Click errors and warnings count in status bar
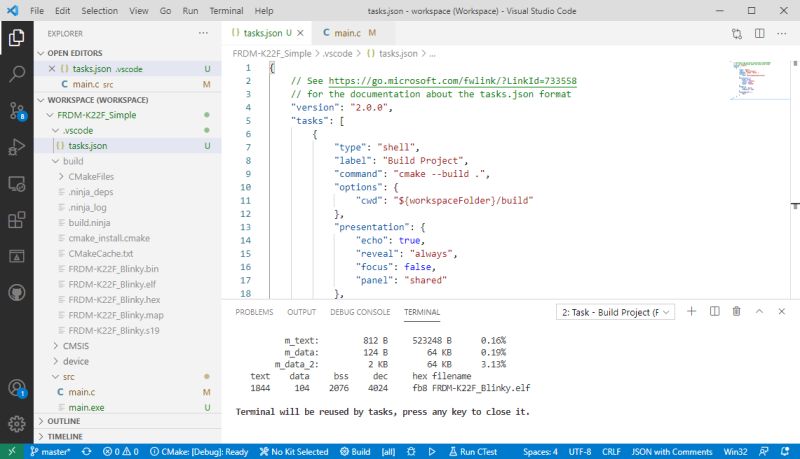Viewport: 800px width, 459px height. click(120, 451)
